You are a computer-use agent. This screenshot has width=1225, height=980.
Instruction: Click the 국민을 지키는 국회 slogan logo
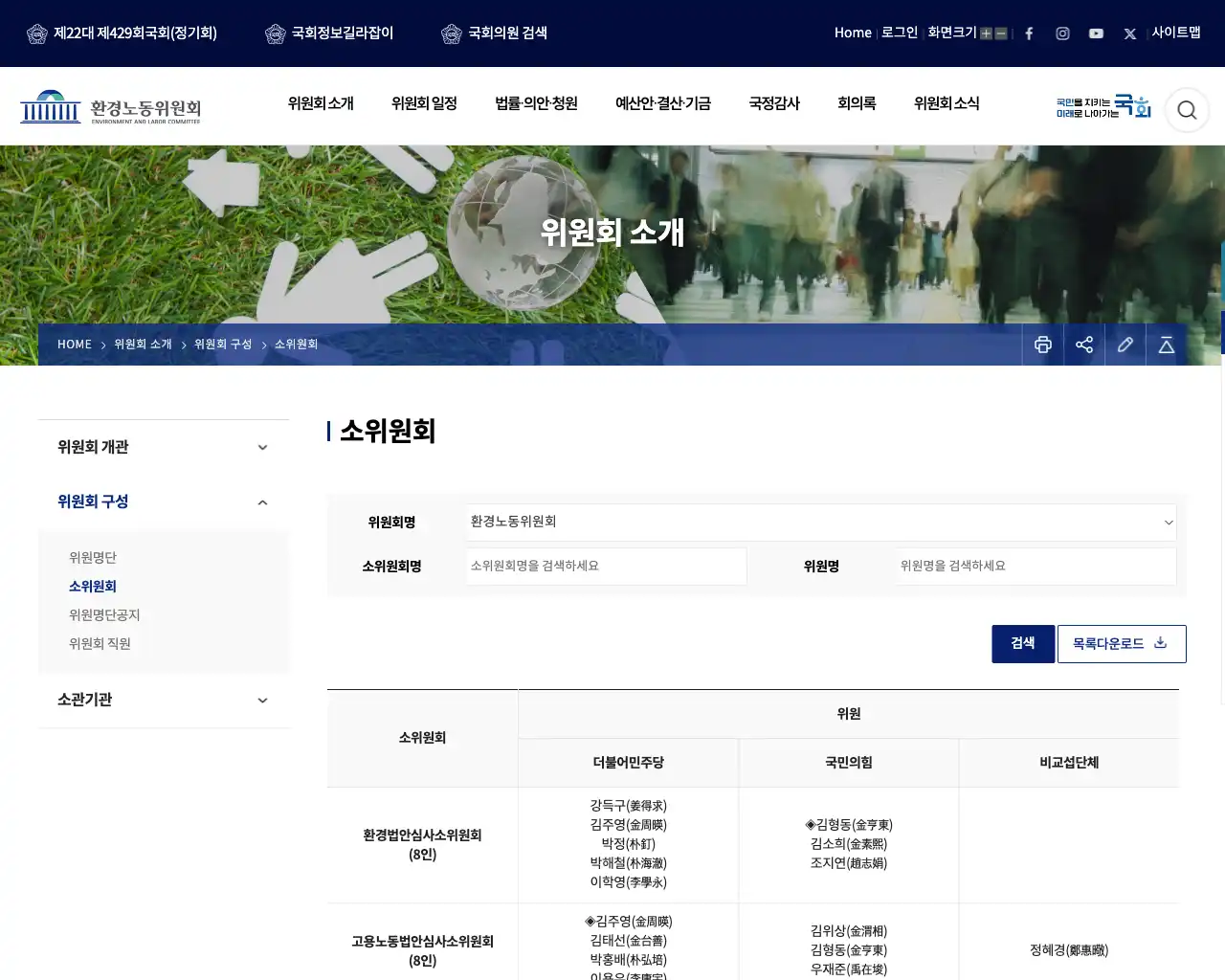pyautogui.click(x=1103, y=106)
